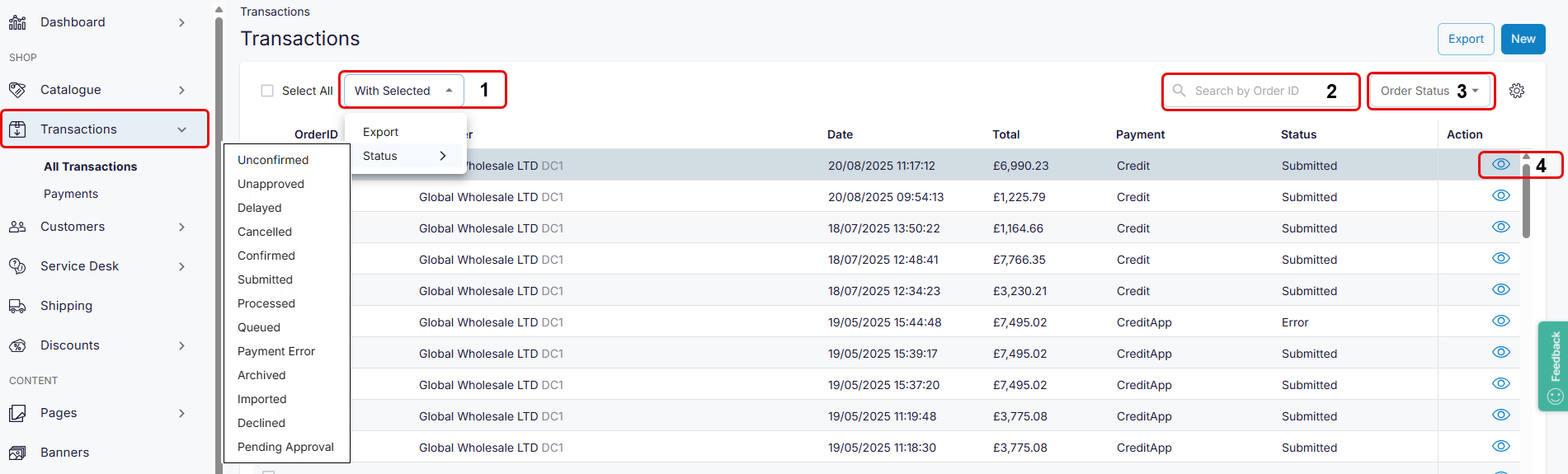1568x474 pixels.
Task: Open the Payments sidebar link
Action: click(x=71, y=194)
